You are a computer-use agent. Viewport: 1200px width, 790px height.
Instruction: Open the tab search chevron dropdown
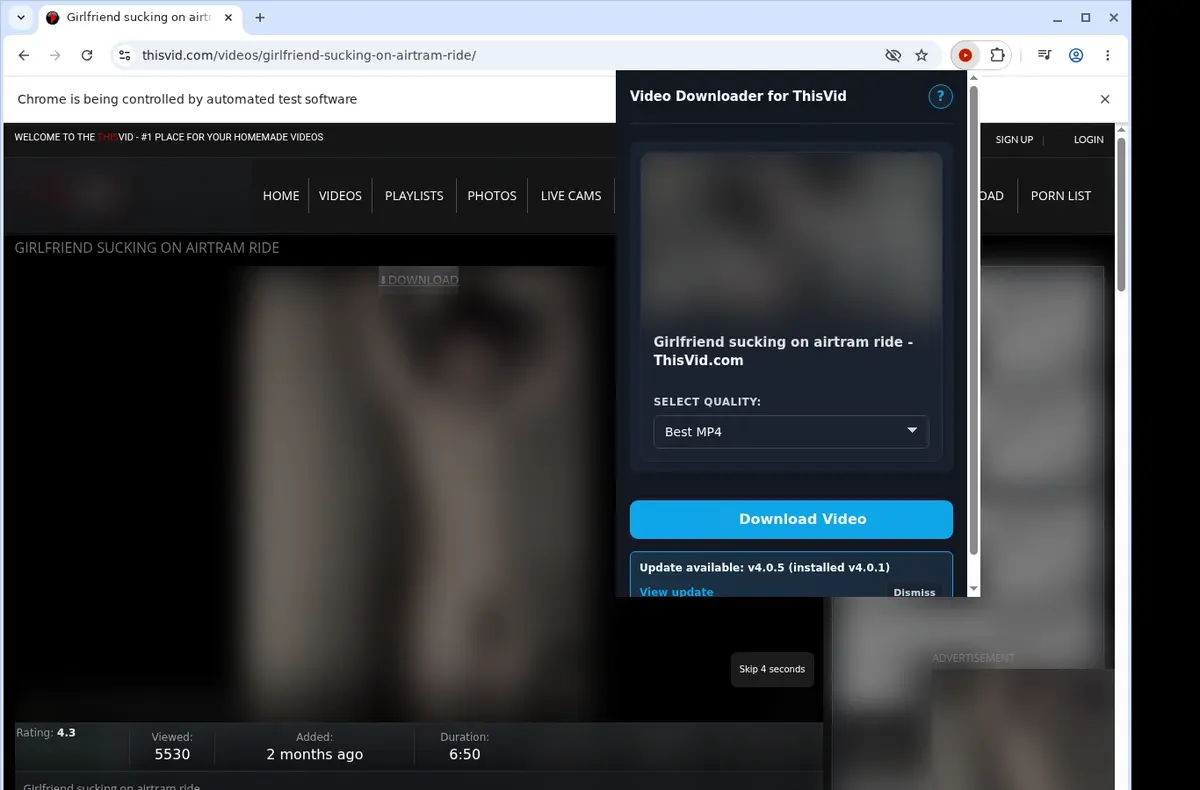21,18
